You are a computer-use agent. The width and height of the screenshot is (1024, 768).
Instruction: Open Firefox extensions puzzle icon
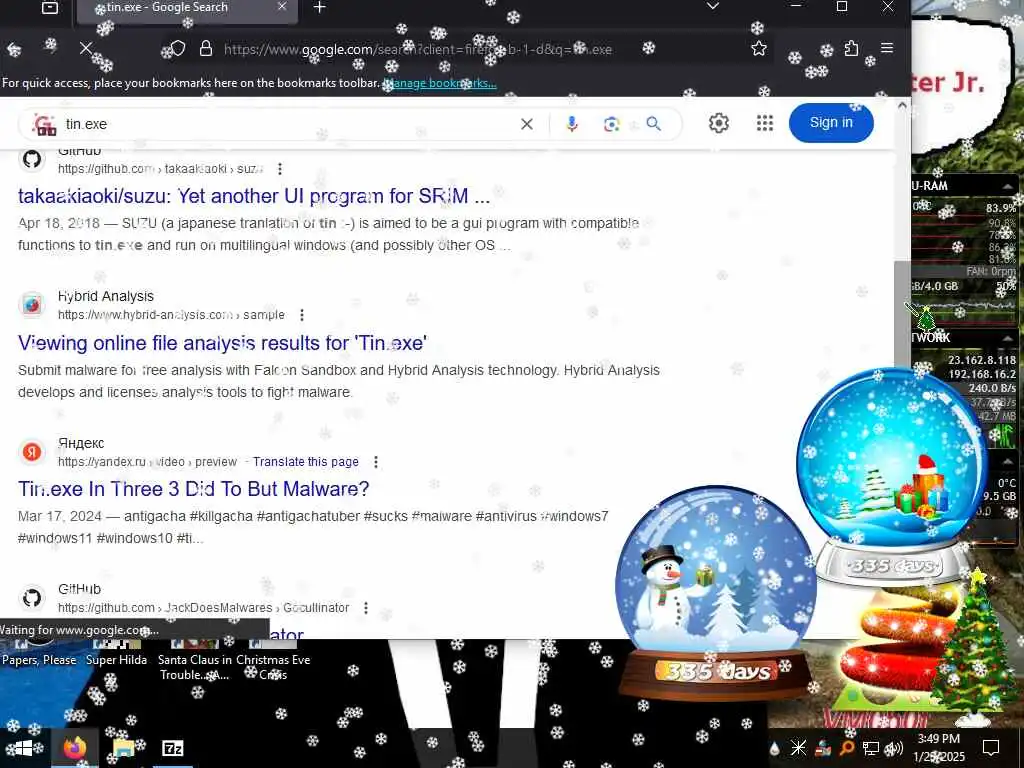tap(851, 48)
